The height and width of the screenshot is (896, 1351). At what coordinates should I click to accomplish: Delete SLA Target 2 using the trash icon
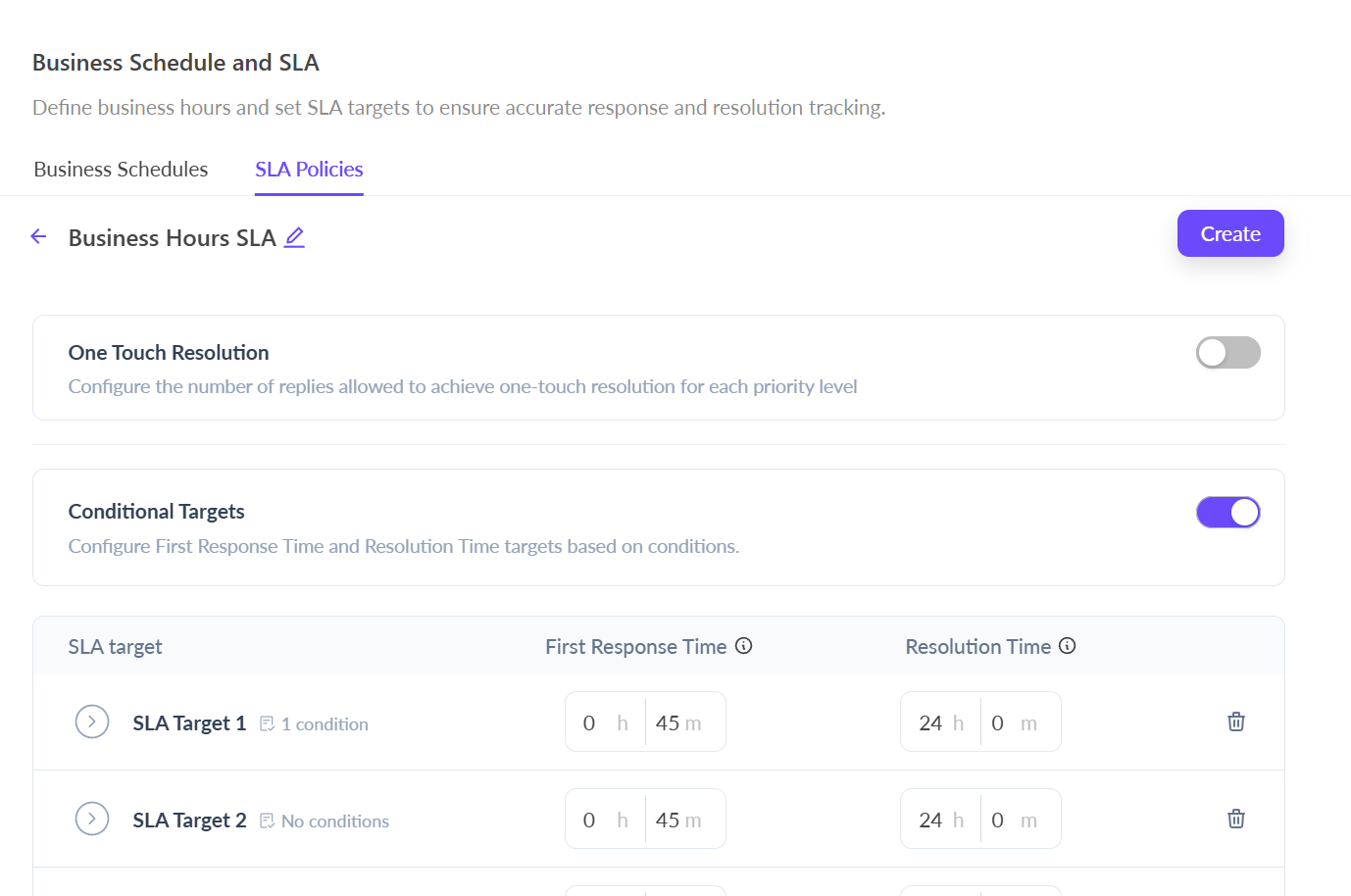pyautogui.click(x=1235, y=819)
